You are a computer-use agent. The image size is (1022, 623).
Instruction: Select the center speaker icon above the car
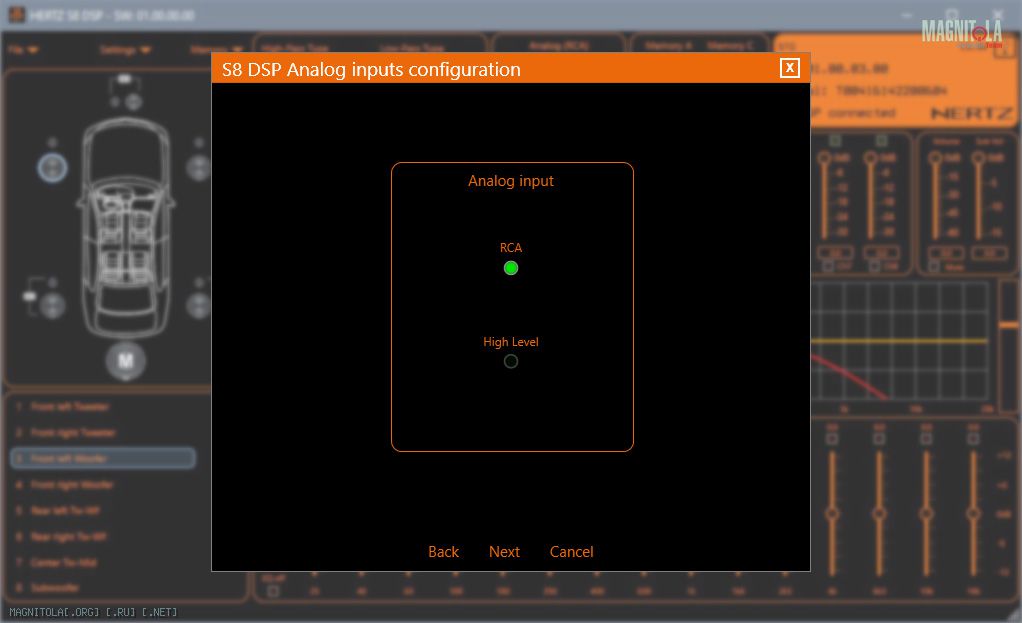click(133, 101)
